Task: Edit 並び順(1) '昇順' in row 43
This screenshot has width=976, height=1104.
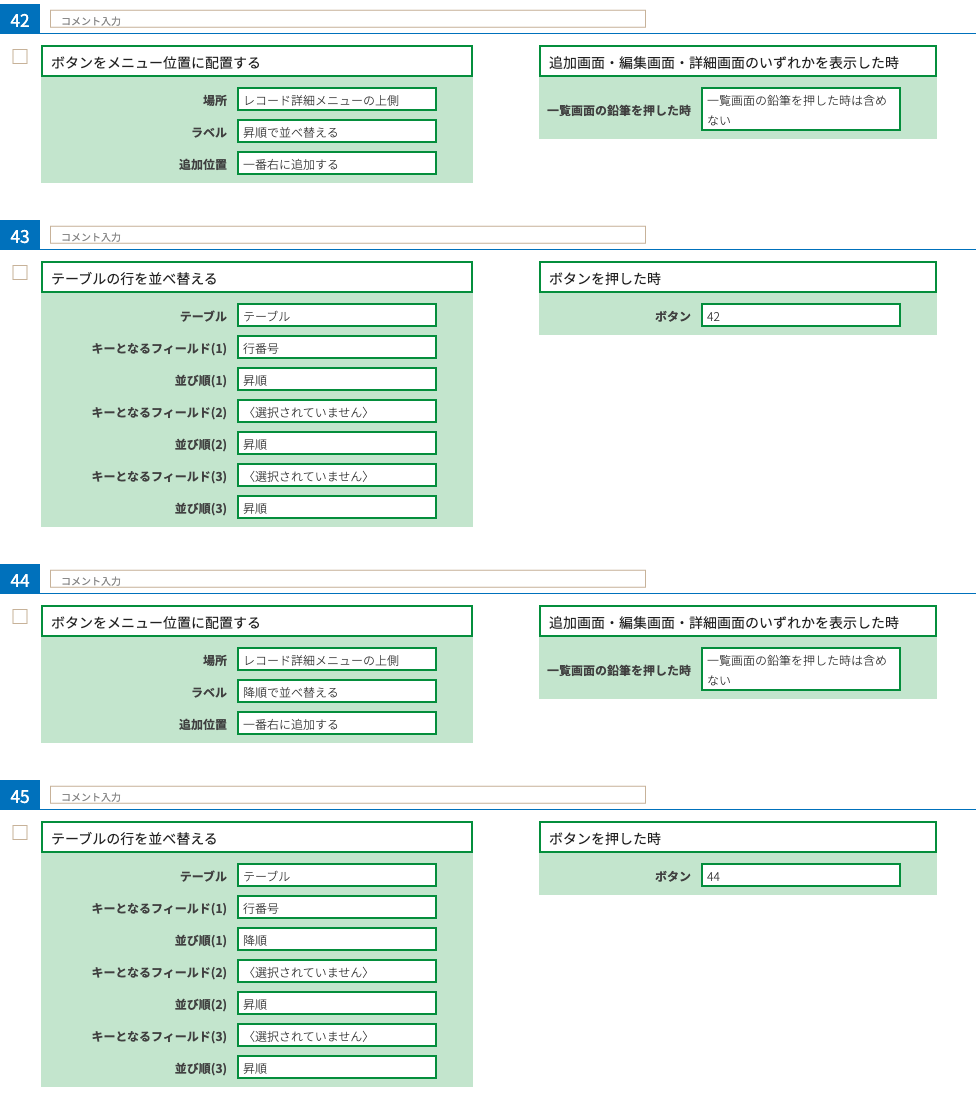Action: click(337, 380)
